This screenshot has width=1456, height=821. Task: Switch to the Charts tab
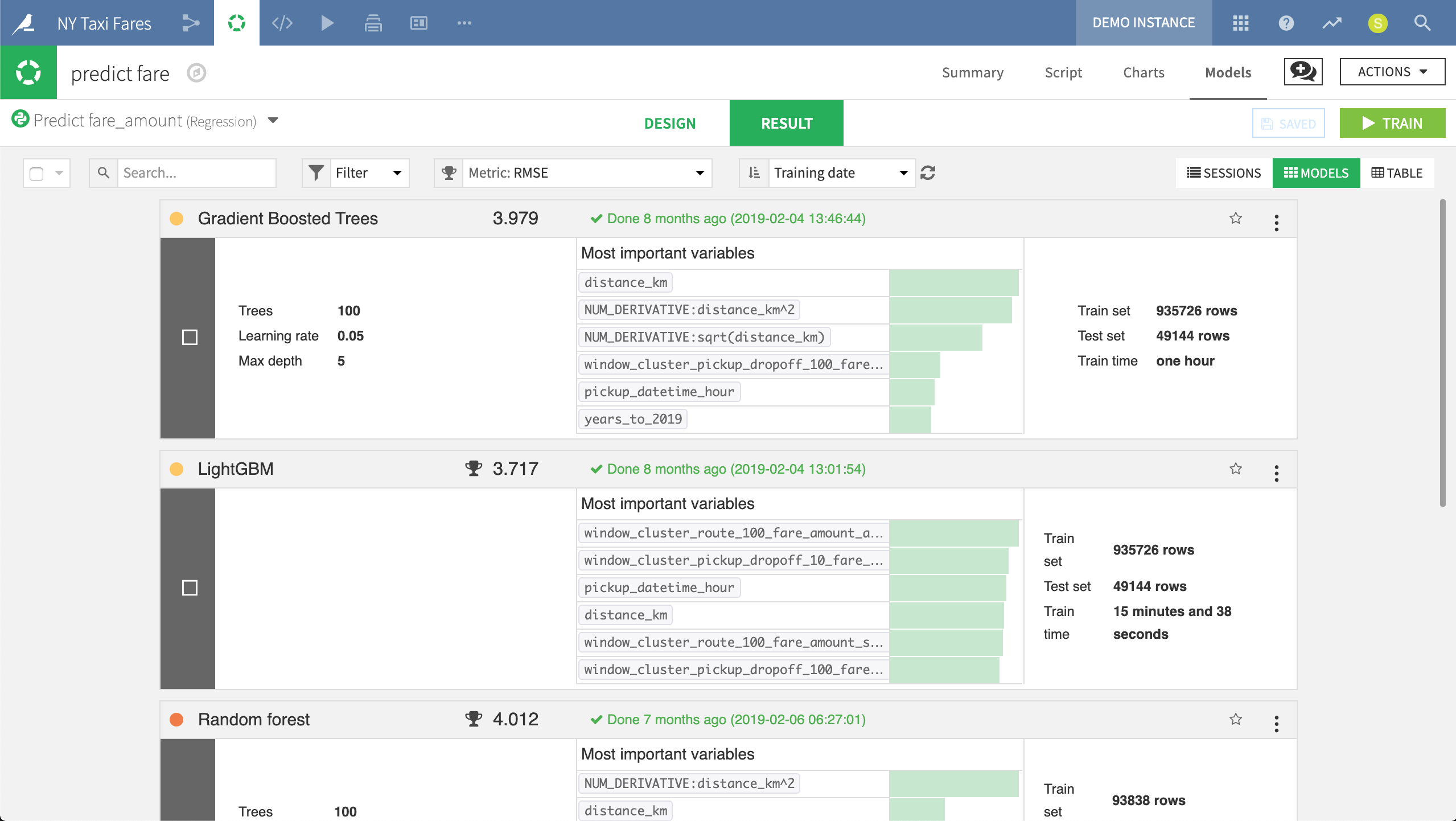point(1144,72)
